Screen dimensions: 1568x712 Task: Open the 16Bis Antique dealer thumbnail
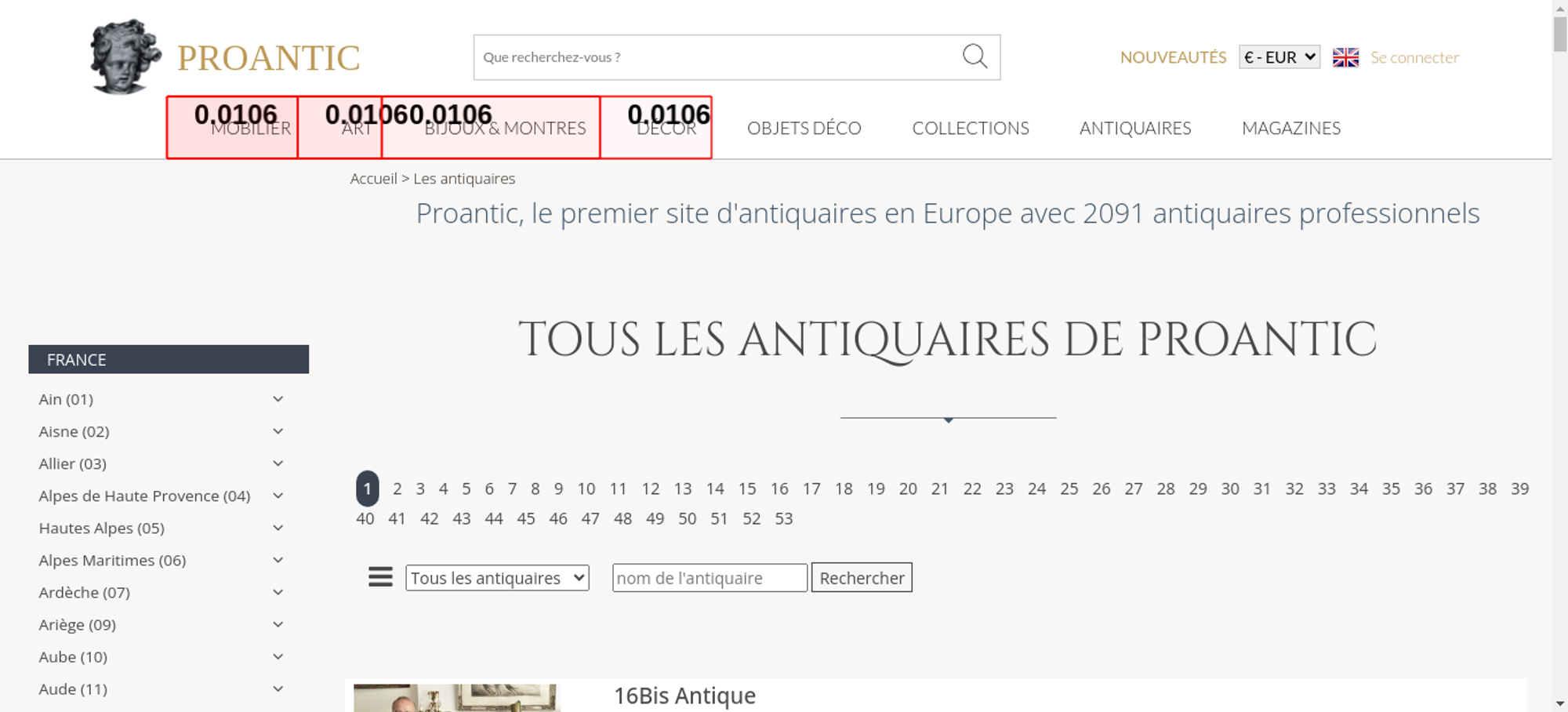click(456, 697)
